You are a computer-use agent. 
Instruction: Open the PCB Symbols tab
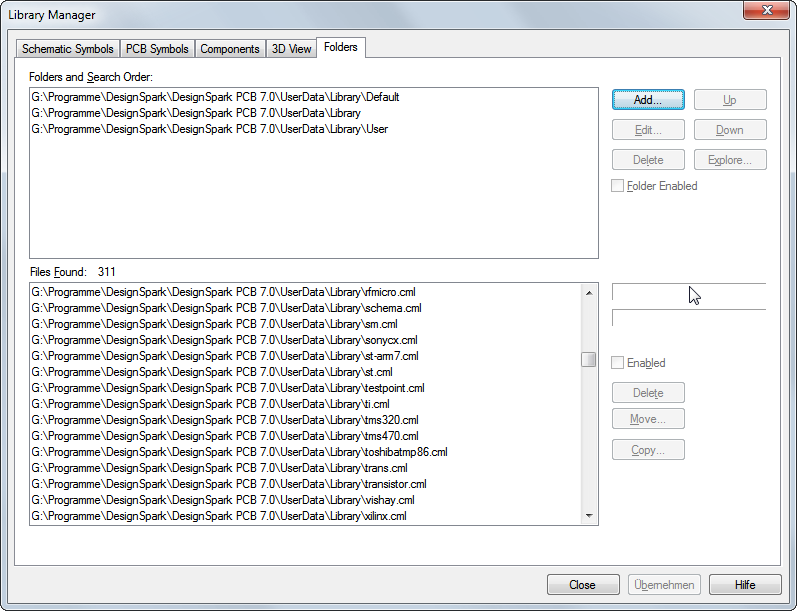click(x=157, y=49)
